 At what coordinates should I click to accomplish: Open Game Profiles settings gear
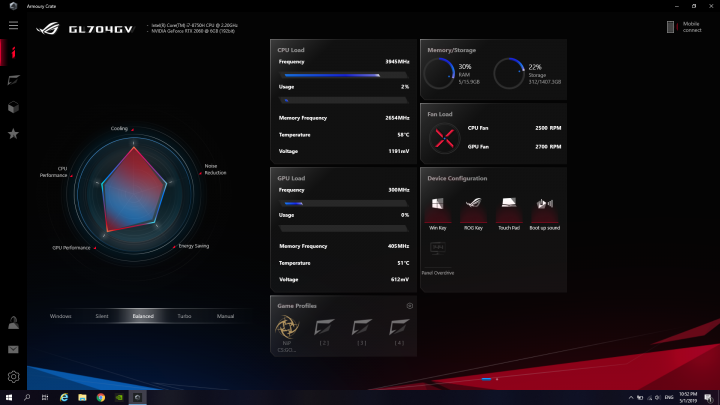click(x=410, y=306)
